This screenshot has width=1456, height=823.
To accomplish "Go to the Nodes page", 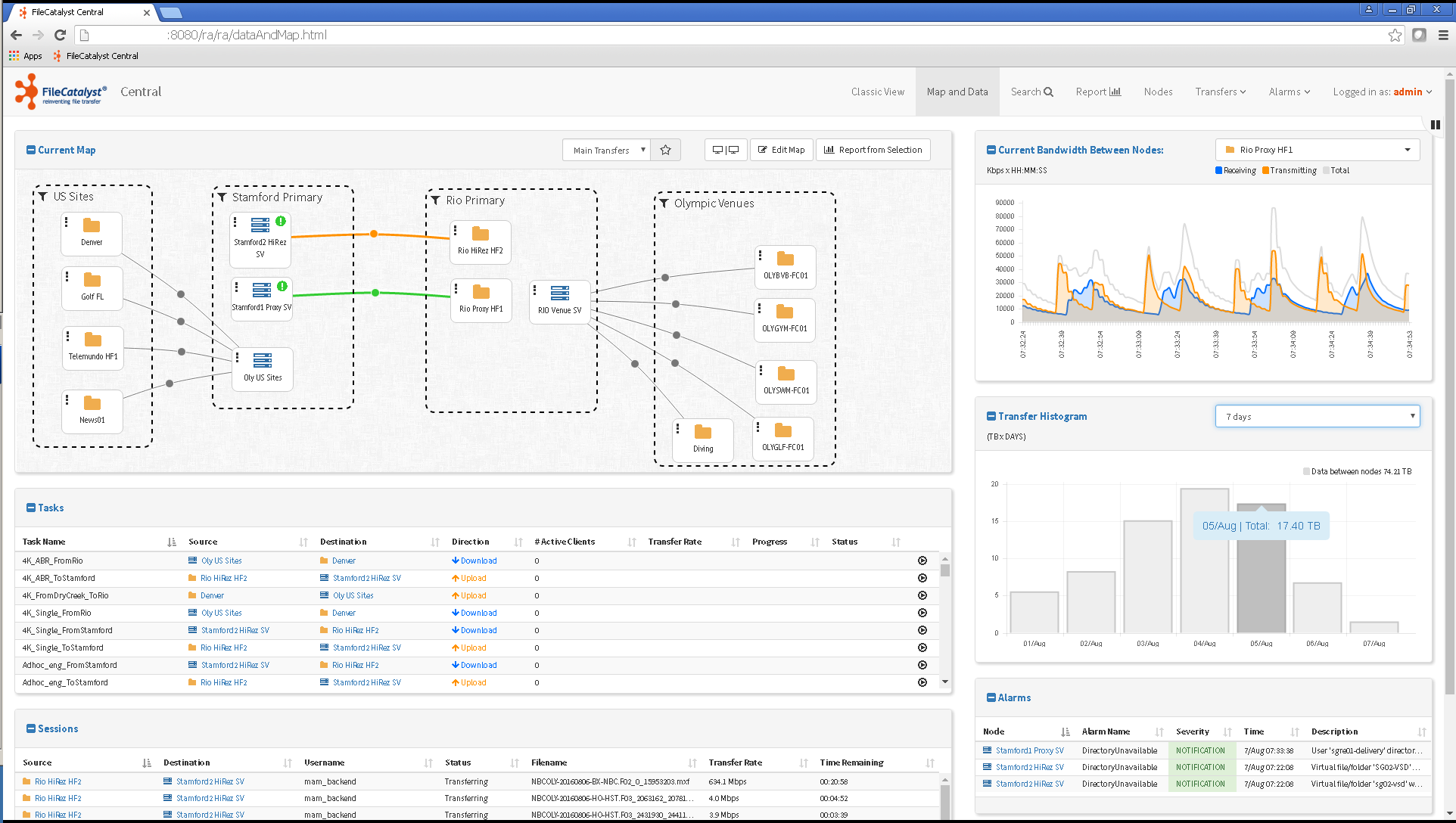I will point(1159,92).
